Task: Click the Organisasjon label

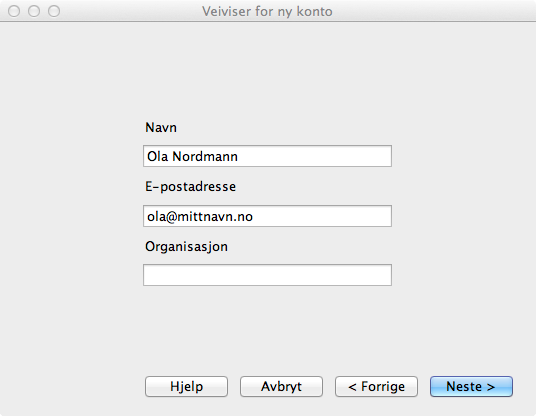Action: 186,247
